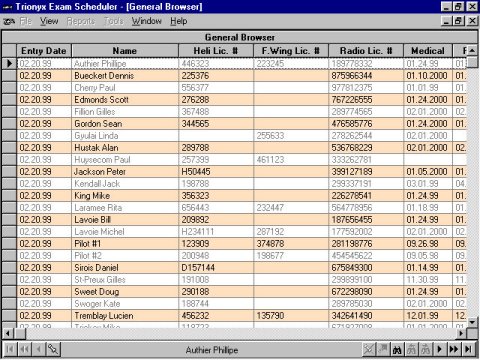Viewport: 480px width, 360px height.
Task: Select the Laramee Rita name cell
Action: pos(125,208)
